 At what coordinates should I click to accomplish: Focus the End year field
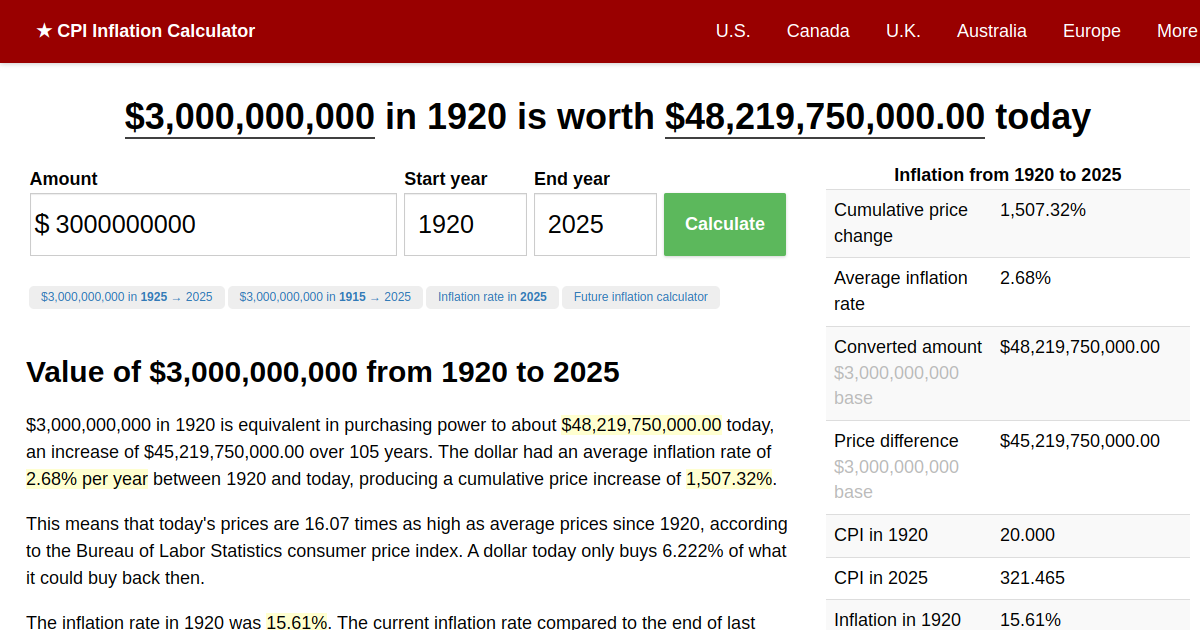click(595, 225)
